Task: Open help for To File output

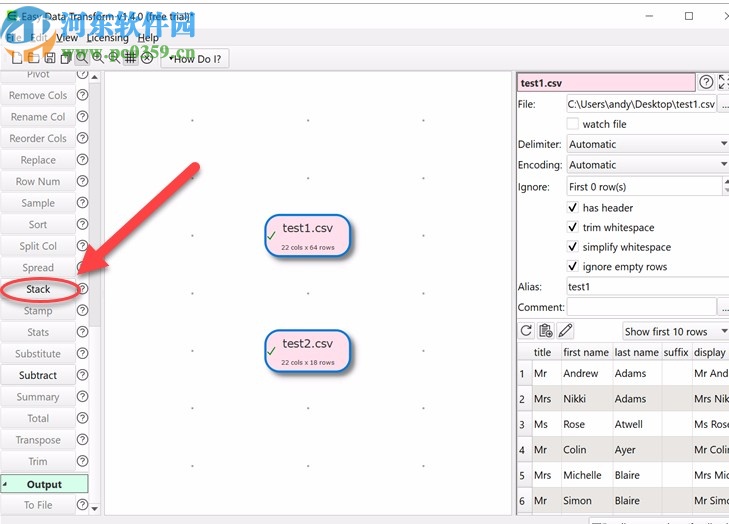Action: 82,504
